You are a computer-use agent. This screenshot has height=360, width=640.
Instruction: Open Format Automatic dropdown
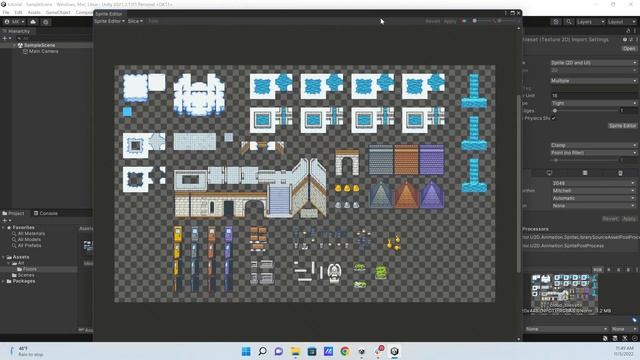point(593,198)
